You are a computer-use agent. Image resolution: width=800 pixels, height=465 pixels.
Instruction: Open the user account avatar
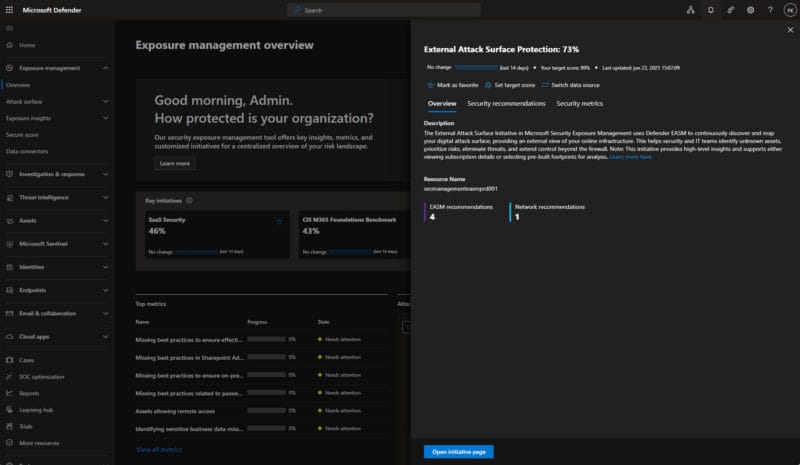point(790,10)
